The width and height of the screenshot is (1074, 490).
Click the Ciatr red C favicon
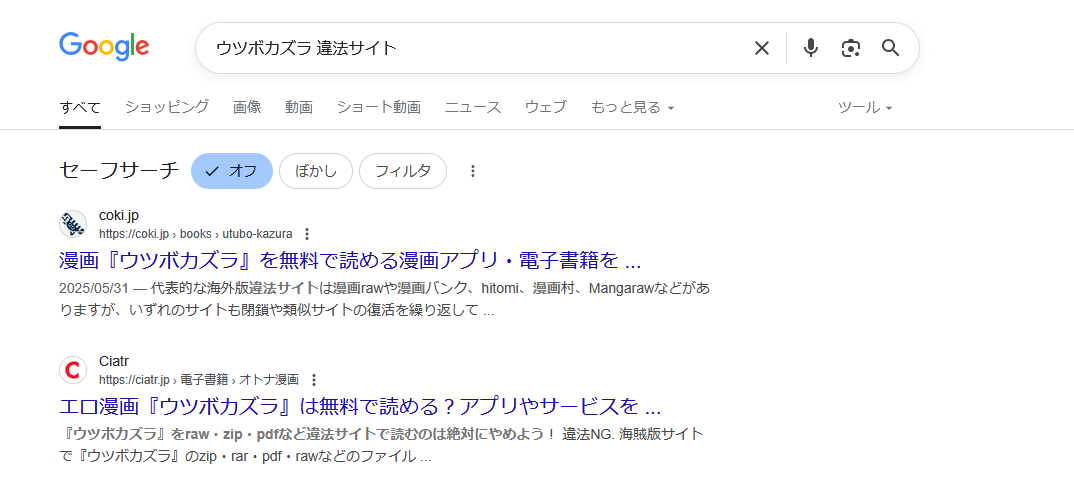73,370
